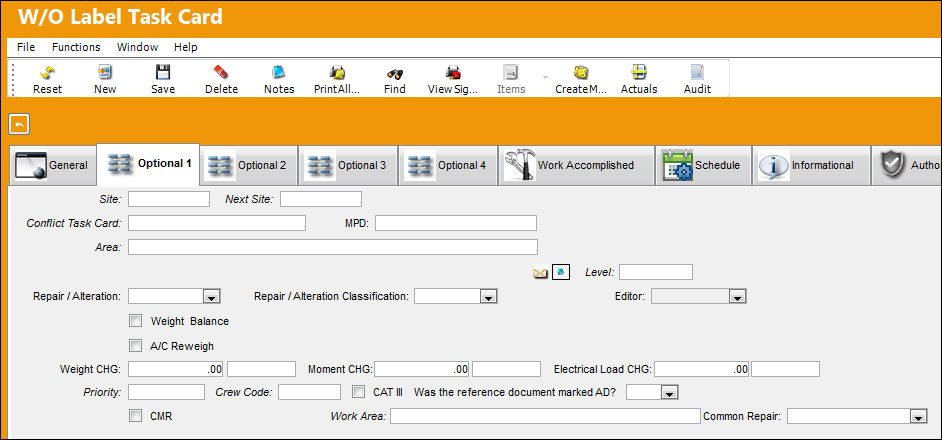Open the Work Accomplished tab
The height and width of the screenshot is (440, 942).
pyautogui.click(x=576, y=165)
